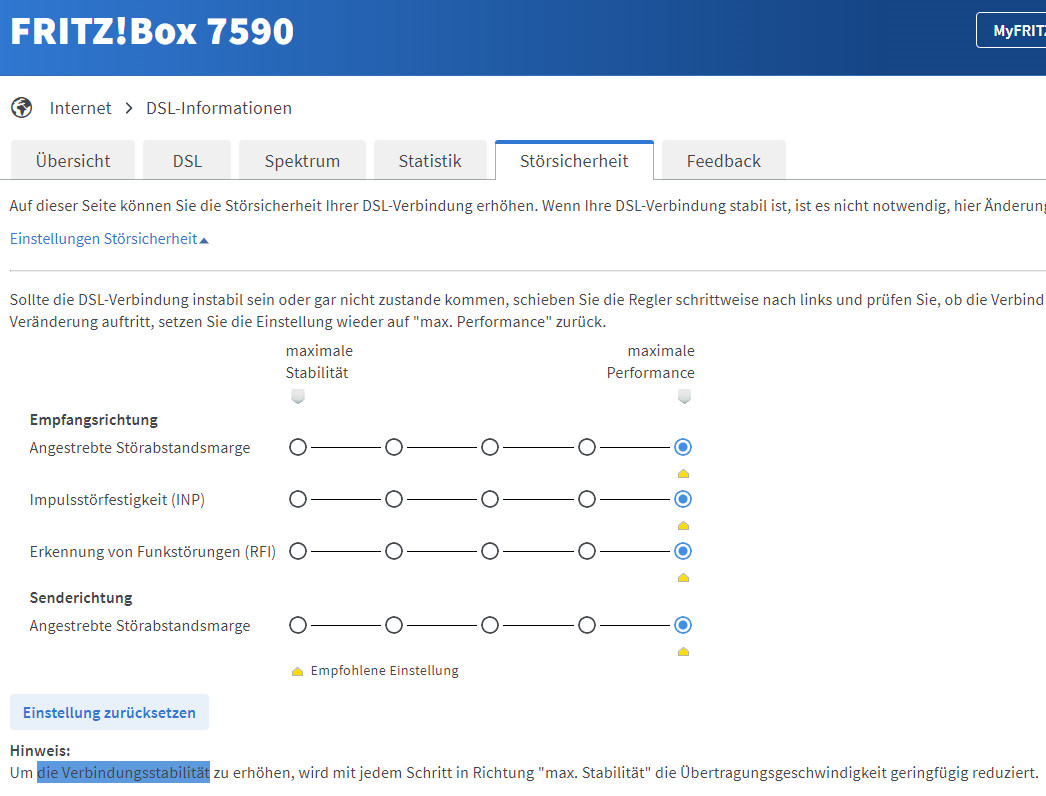Click the gray marker under maximale Stabilität
1046x796 pixels.
298,397
